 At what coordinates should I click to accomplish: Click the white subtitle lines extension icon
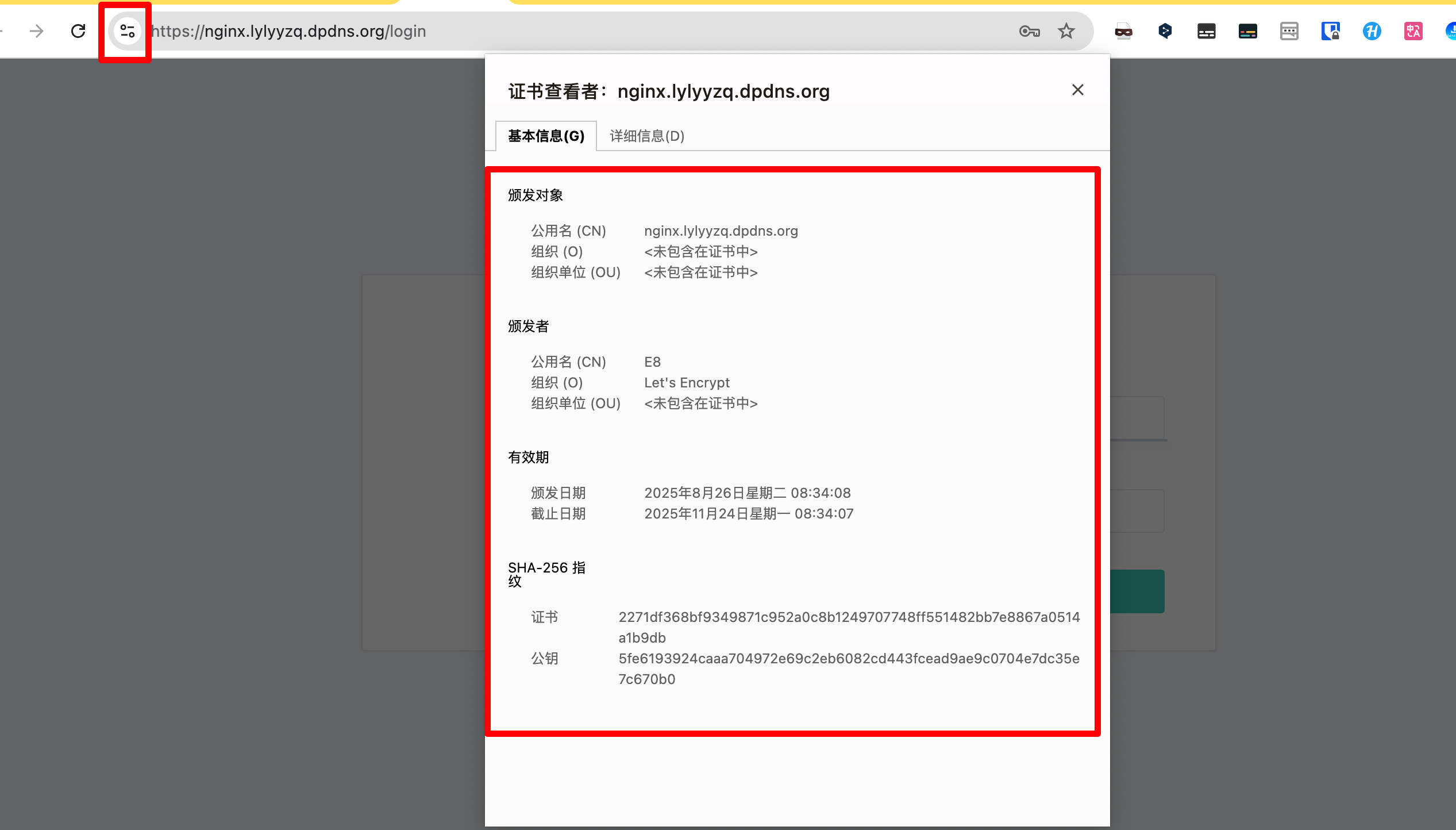(x=1206, y=31)
